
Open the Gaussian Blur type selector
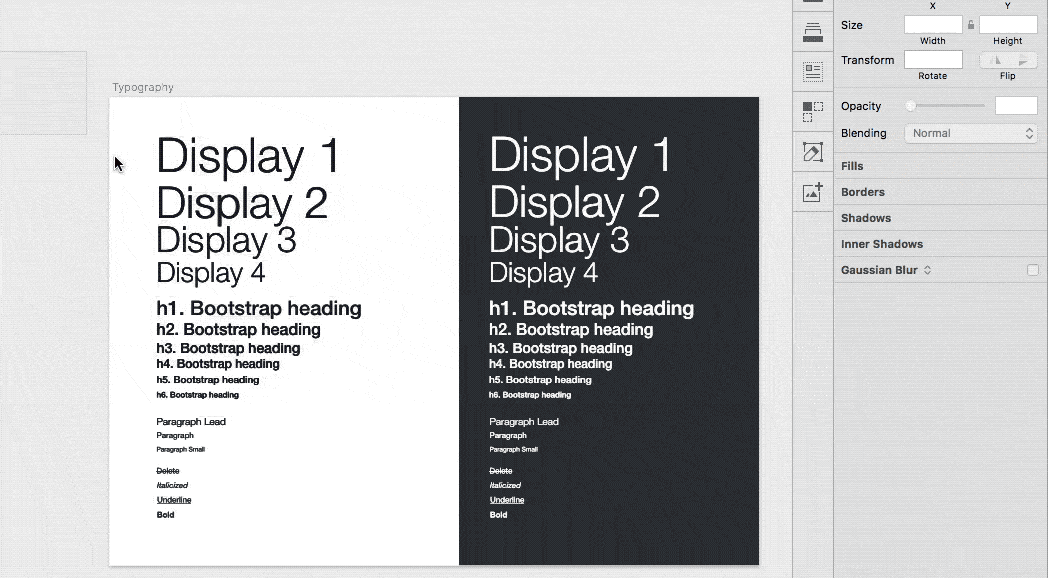928,270
